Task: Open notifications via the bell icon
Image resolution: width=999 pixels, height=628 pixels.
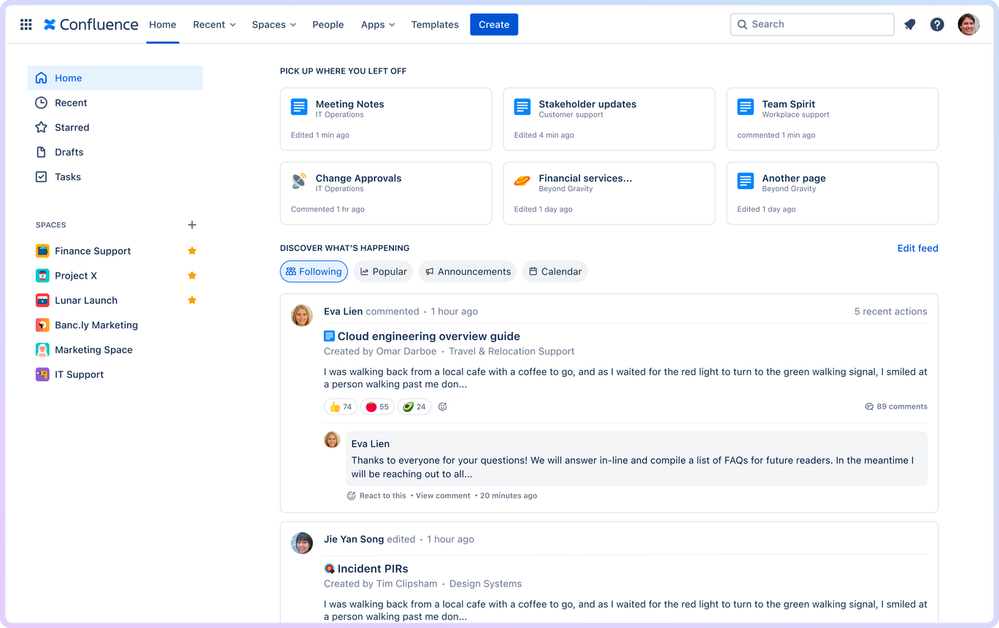Action: click(909, 24)
